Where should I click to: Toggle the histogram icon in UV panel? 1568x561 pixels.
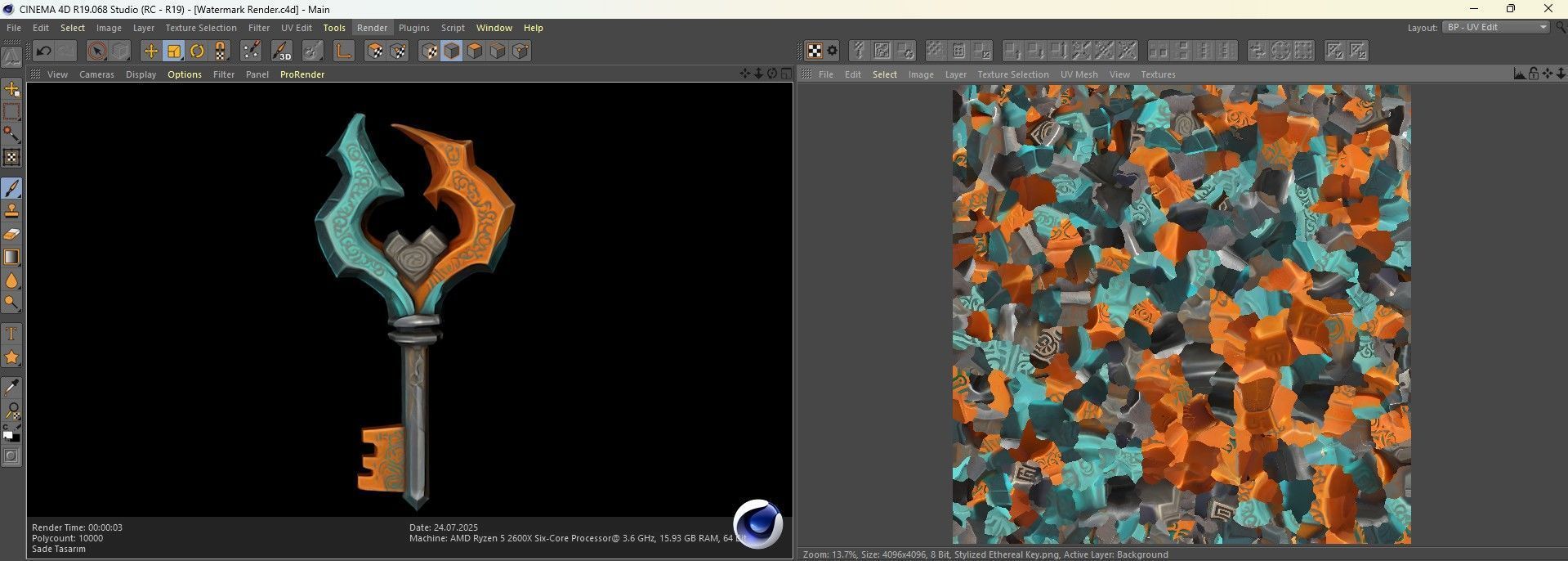[x=1519, y=74]
